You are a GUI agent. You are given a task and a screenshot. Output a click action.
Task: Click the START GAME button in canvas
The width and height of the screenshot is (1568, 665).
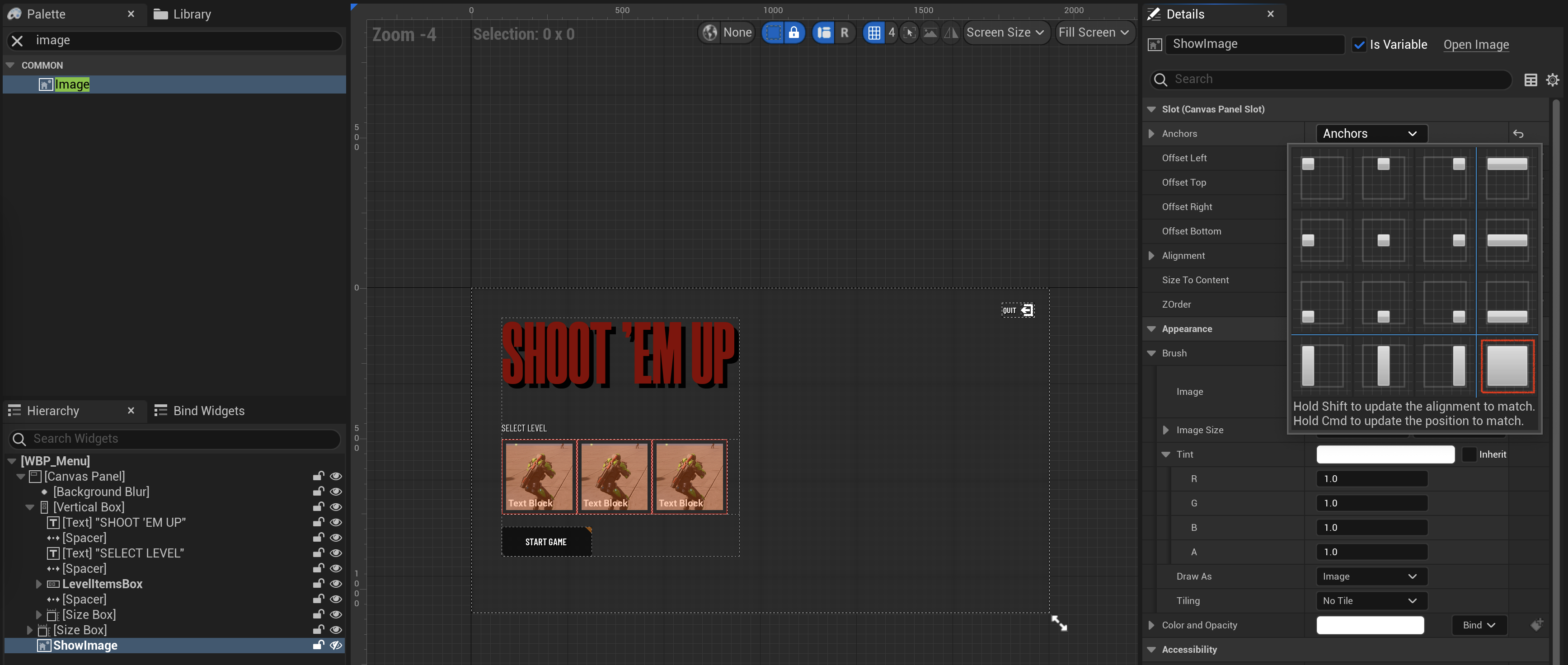pyautogui.click(x=546, y=542)
